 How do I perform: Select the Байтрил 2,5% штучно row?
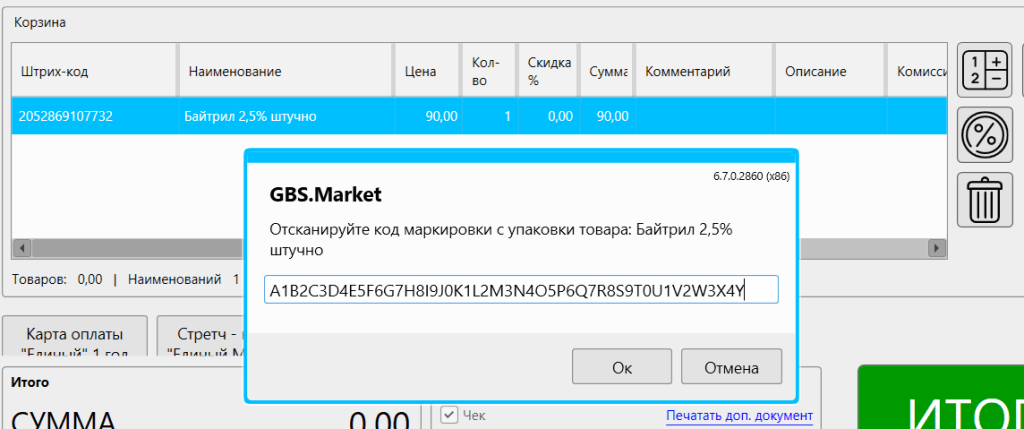coord(250,116)
